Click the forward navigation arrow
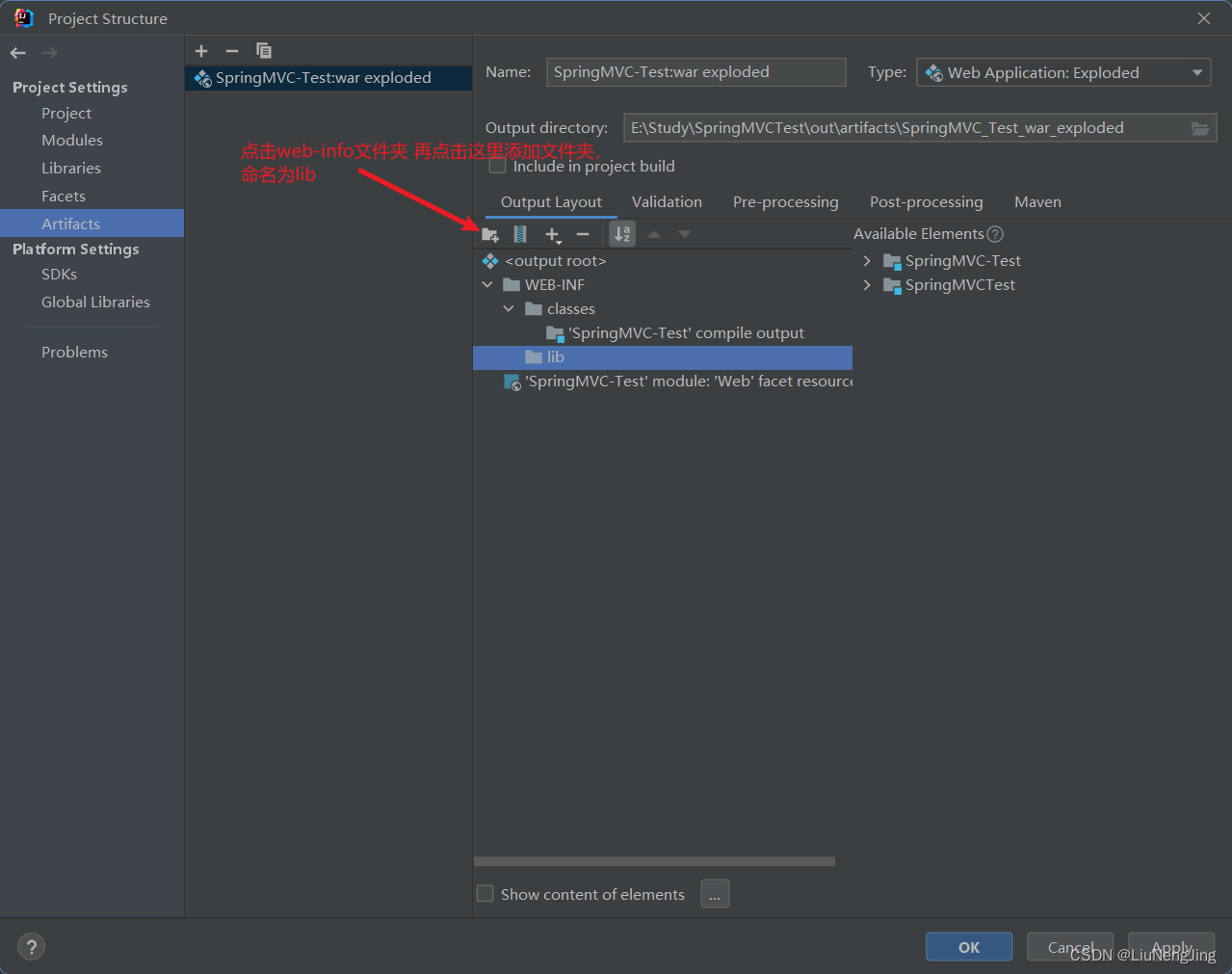Viewport: 1232px width, 974px height. click(50, 53)
